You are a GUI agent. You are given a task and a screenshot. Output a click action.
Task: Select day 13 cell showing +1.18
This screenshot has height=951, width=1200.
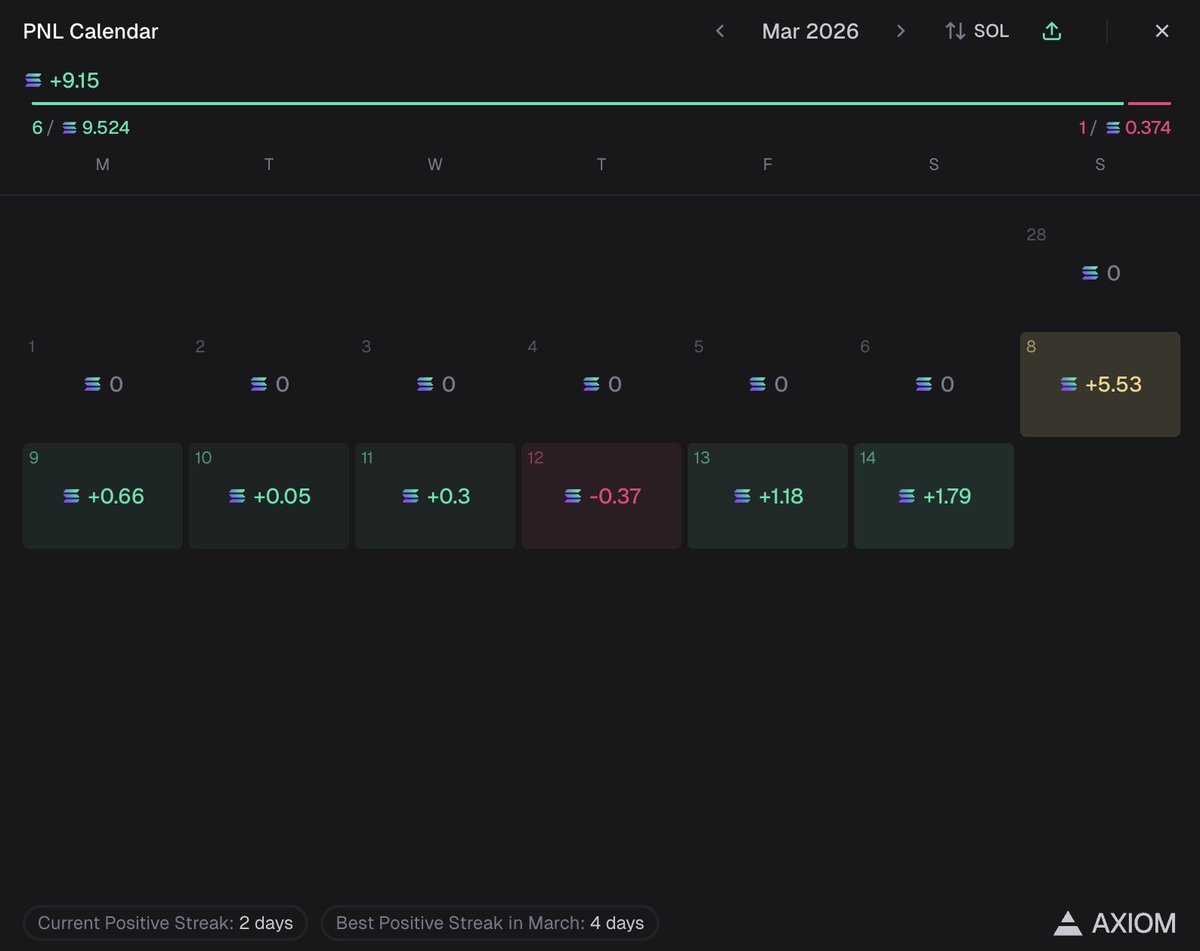tap(768, 496)
